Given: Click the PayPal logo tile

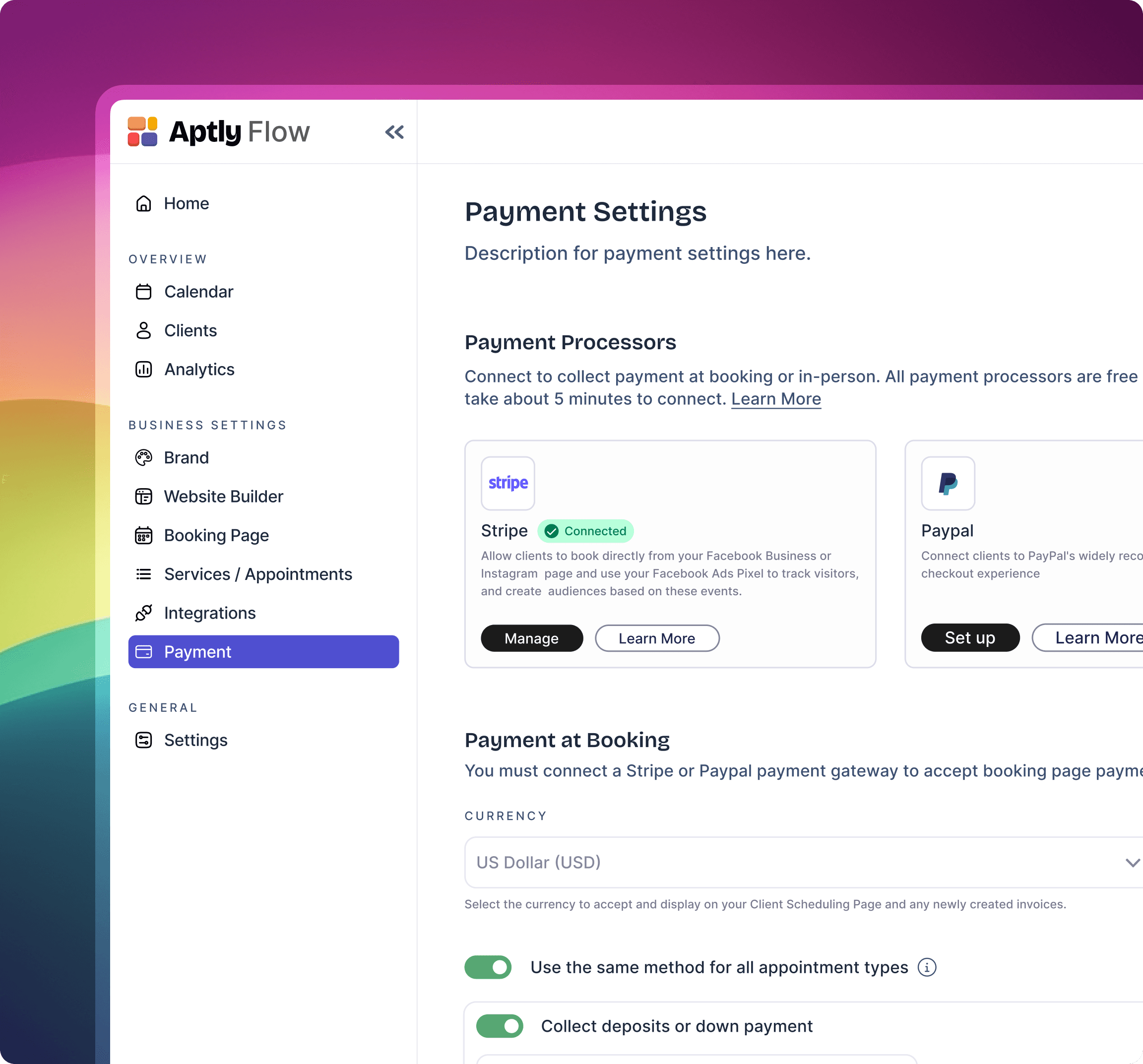Looking at the screenshot, I should click(x=948, y=484).
